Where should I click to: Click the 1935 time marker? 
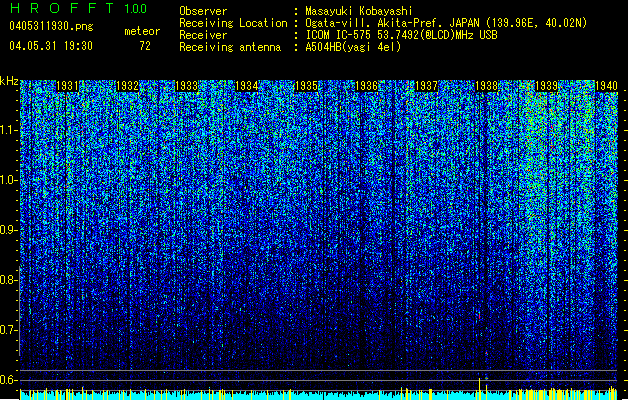point(306,86)
